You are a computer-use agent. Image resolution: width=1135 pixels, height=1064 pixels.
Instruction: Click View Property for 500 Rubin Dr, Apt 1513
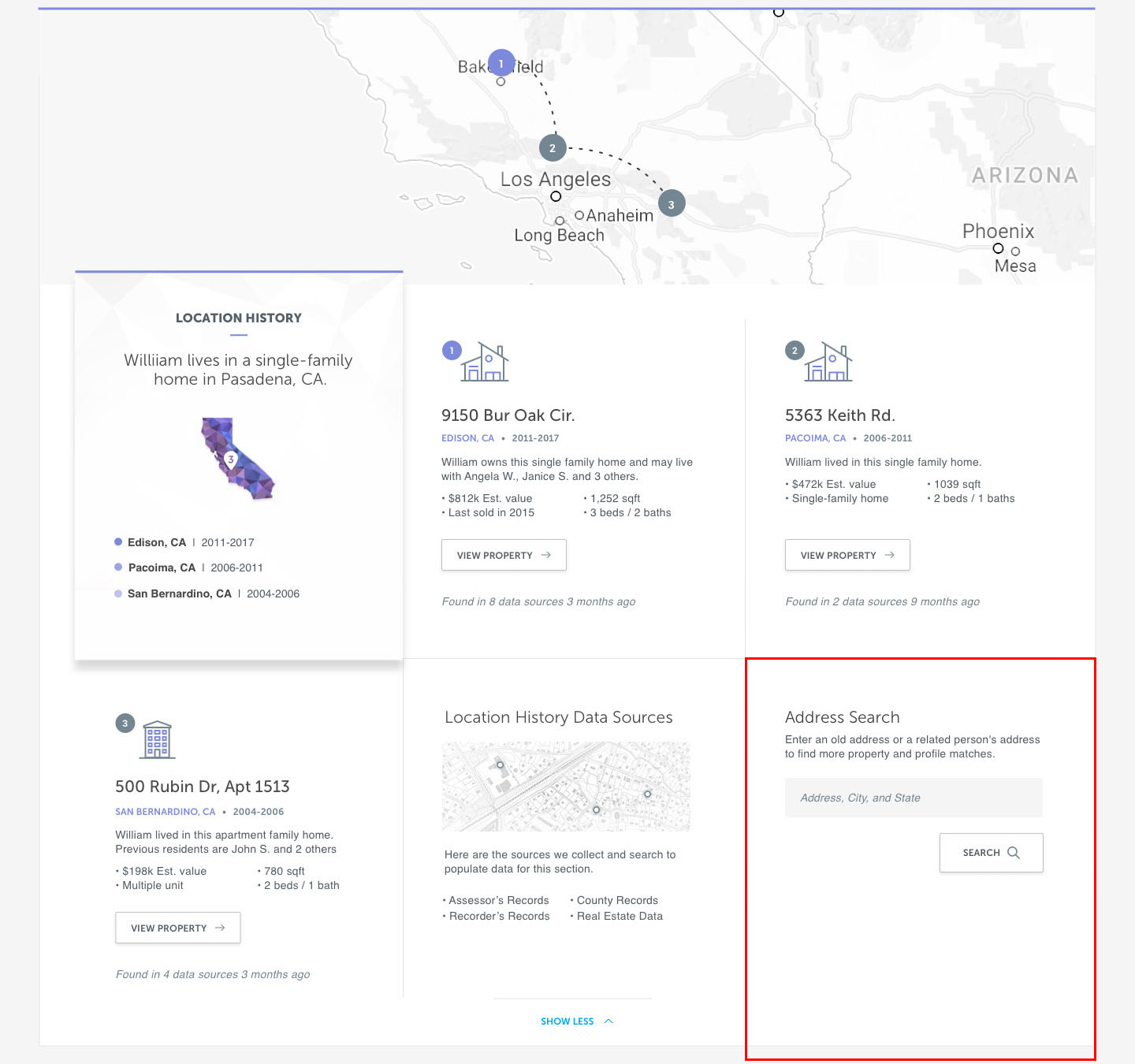177,928
